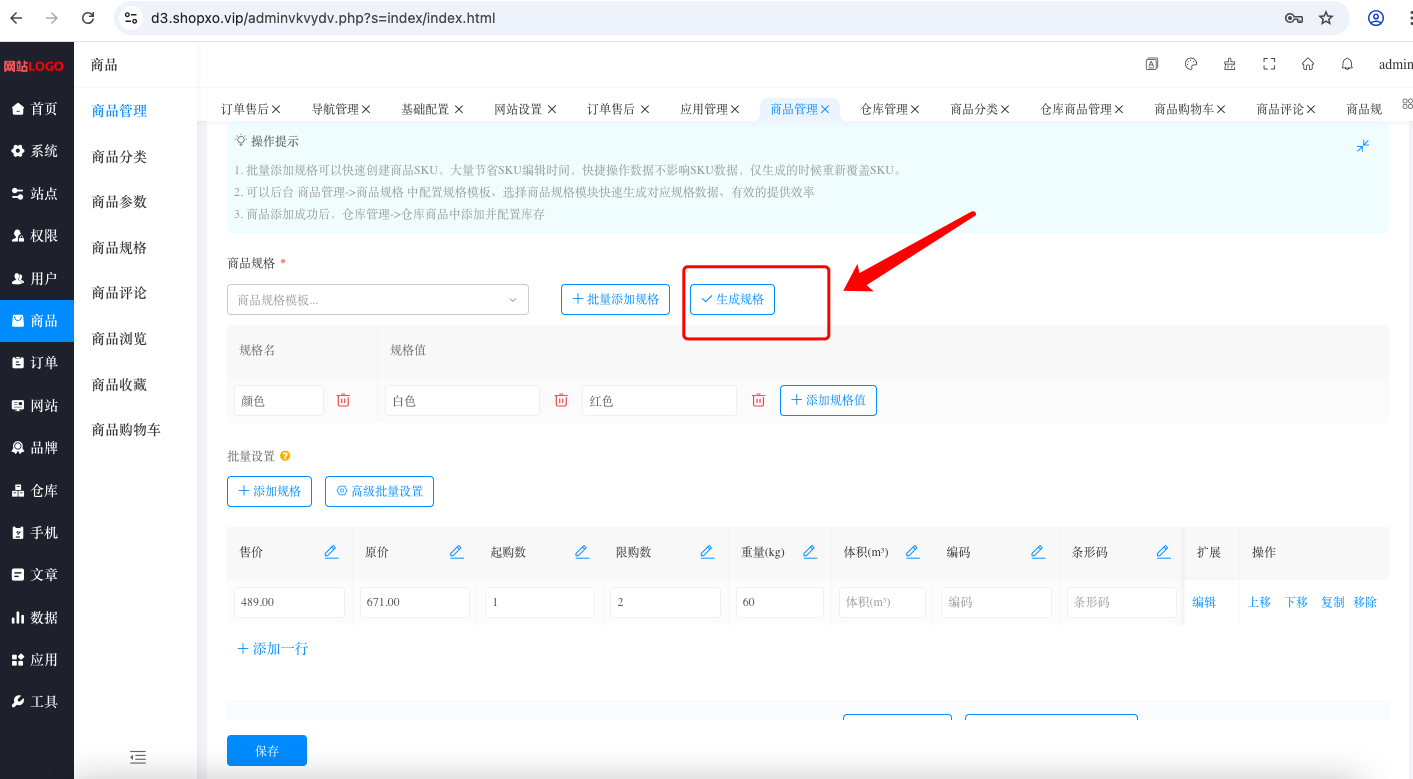Delete the 白色 spec value
This screenshot has width=1413, height=779.
[561, 400]
